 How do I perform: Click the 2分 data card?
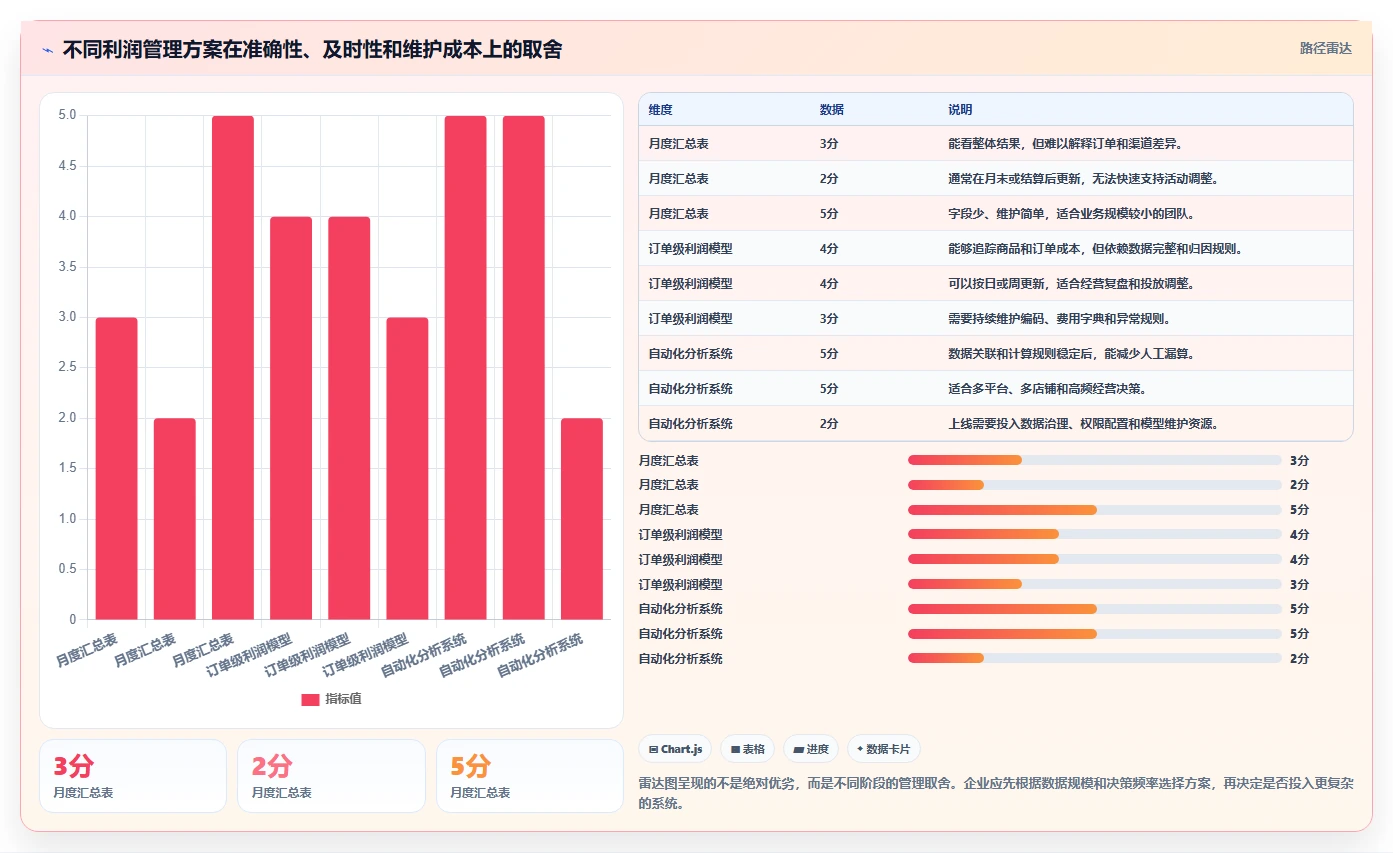[x=331, y=776]
